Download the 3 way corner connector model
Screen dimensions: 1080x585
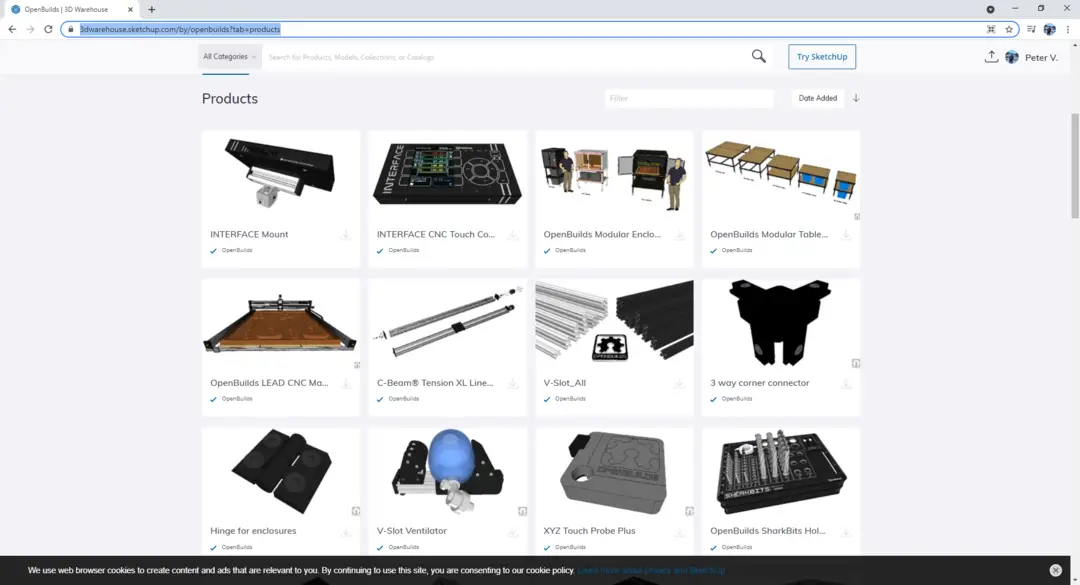(846, 383)
